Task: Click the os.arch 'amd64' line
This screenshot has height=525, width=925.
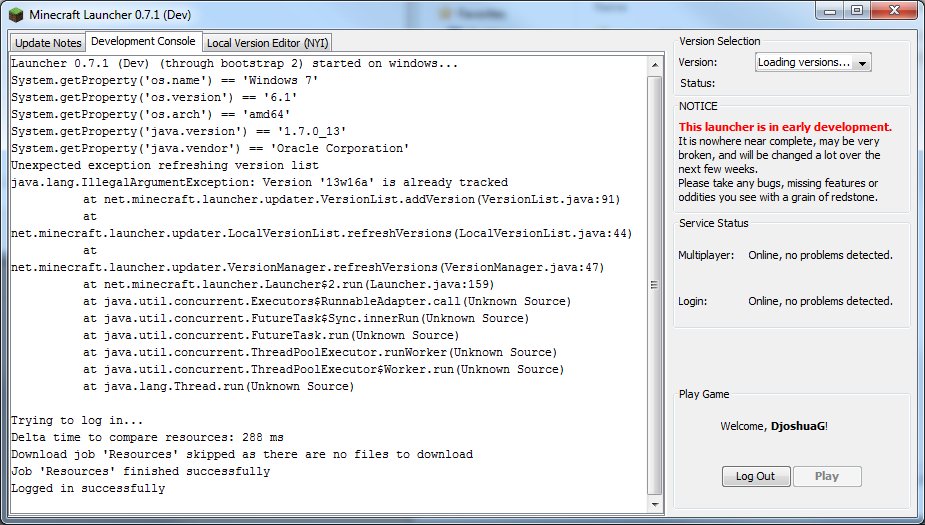Action: coord(151,114)
